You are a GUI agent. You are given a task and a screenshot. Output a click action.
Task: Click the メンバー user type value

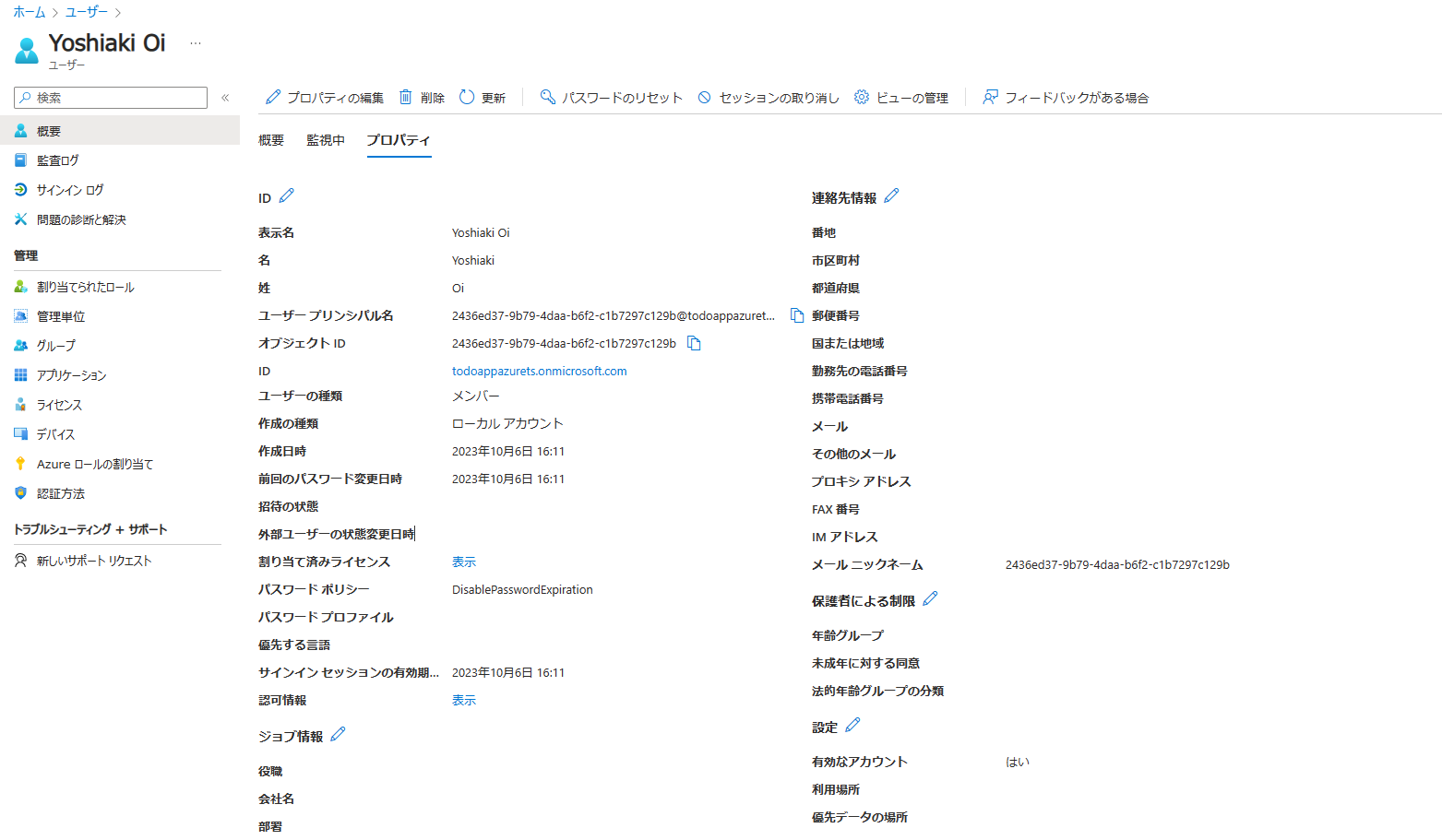476,396
